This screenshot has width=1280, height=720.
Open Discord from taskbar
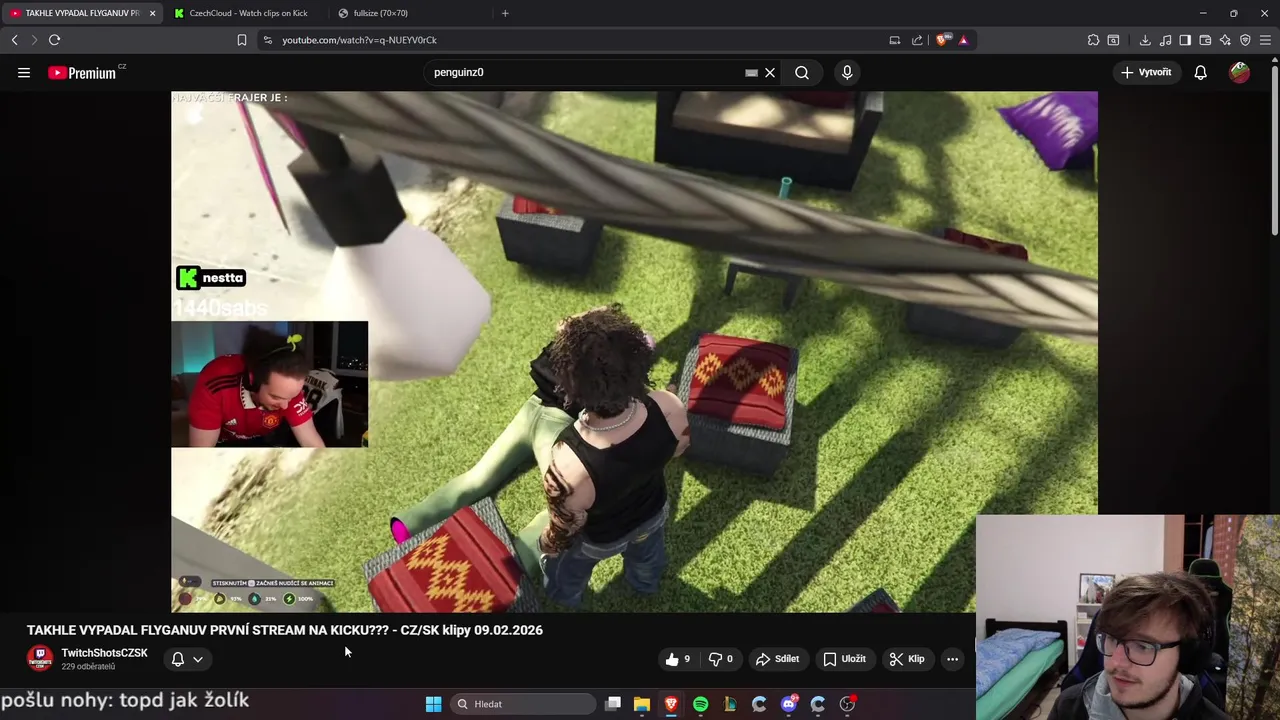pyautogui.click(x=788, y=704)
